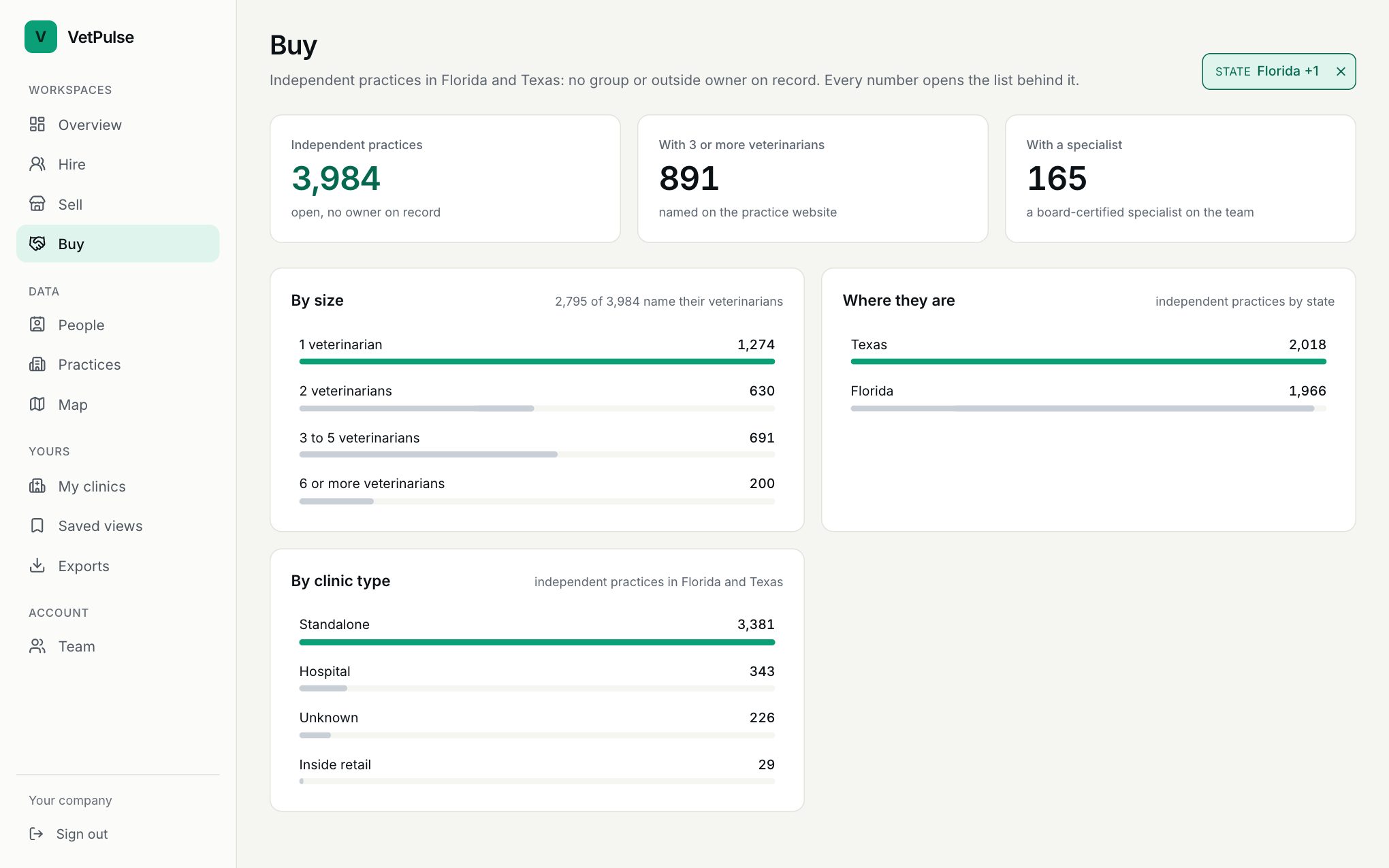This screenshot has width=1389, height=868.
Task: Click the Sign out arrow icon
Action: point(36,834)
